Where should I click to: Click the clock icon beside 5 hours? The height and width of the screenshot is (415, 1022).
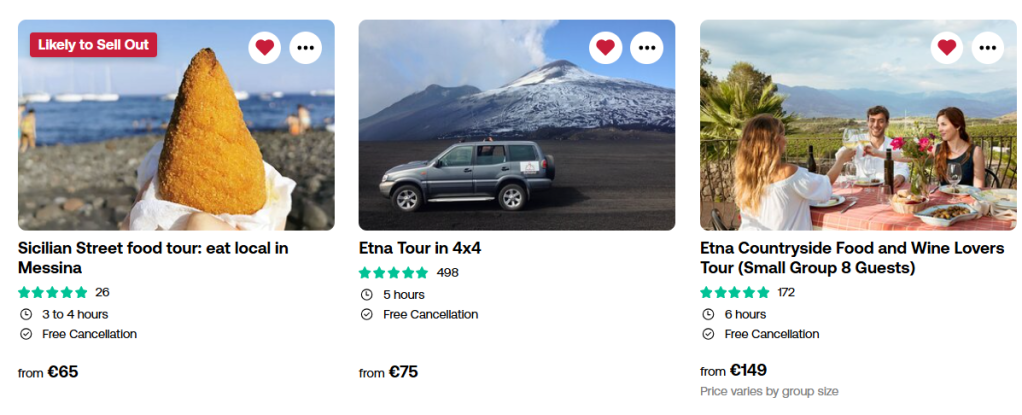coord(366,295)
